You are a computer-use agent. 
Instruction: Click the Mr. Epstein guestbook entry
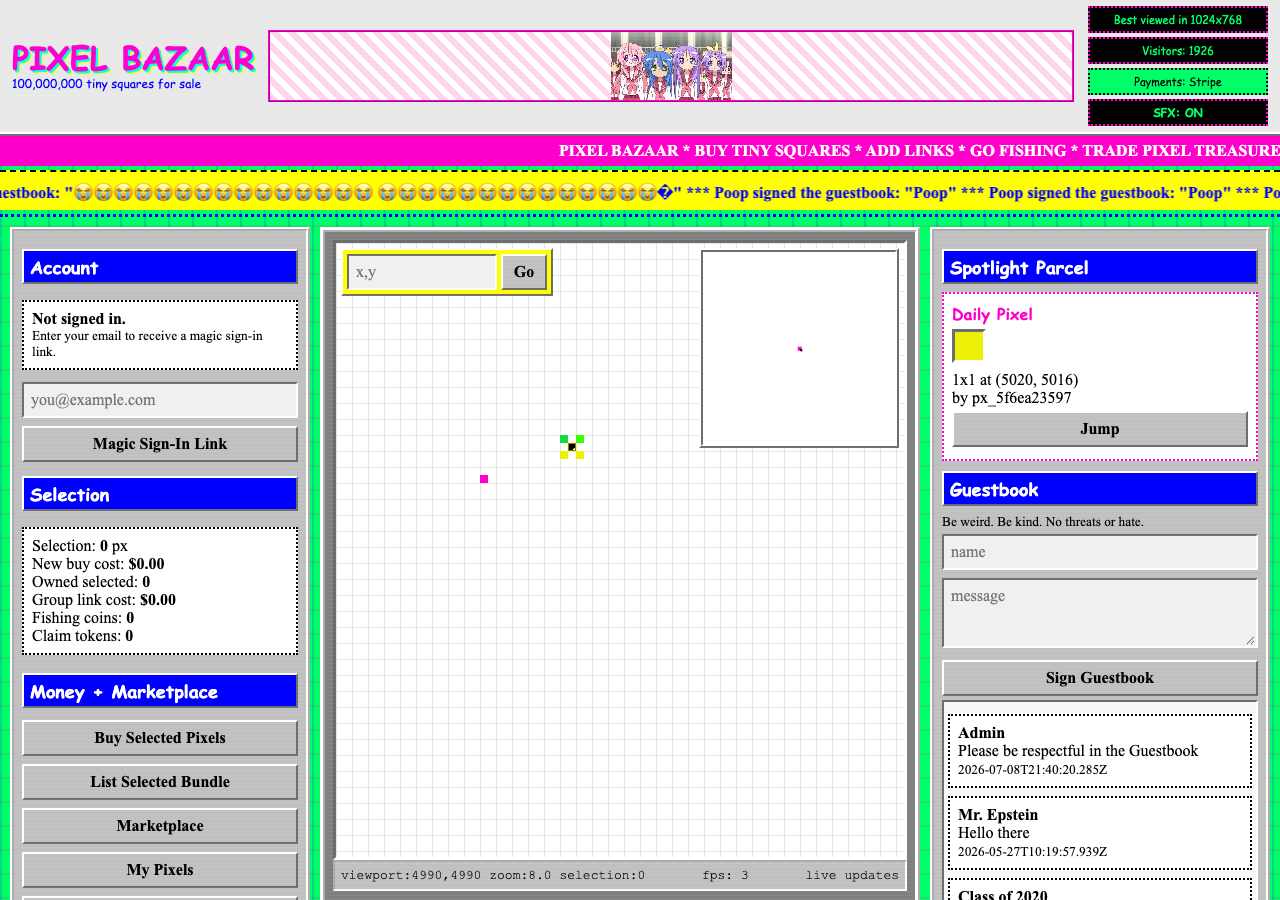pyautogui.click(x=1100, y=833)
